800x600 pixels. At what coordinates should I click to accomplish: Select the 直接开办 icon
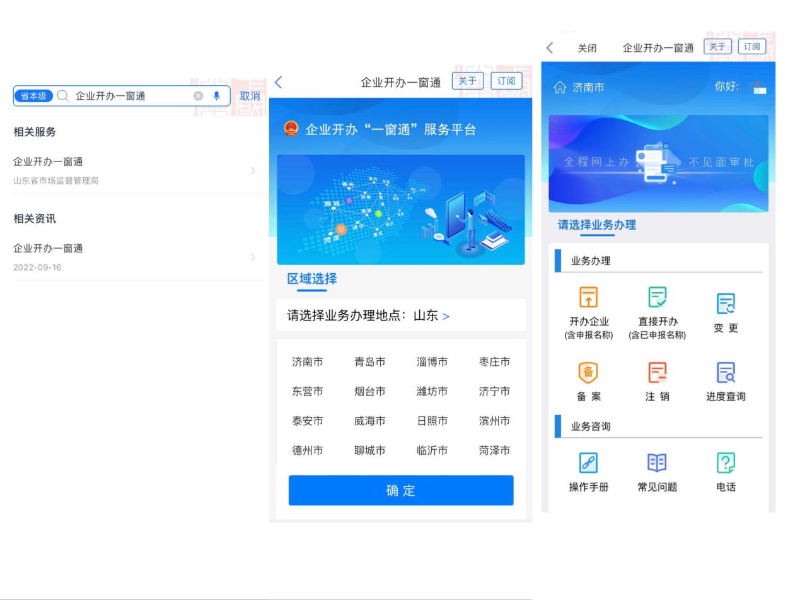(x=657, y=298)
